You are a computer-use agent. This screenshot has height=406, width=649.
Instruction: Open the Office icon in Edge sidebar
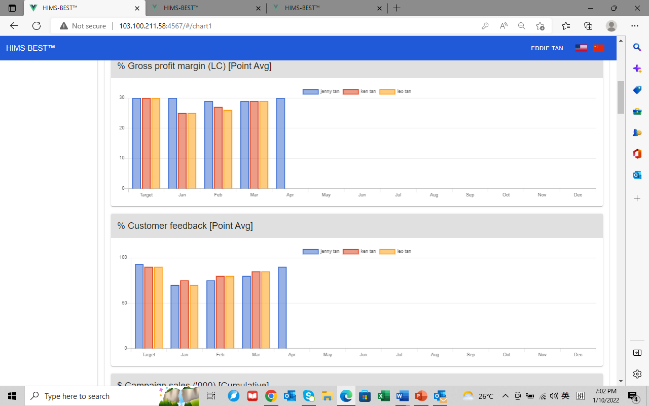pyautogui.click(x=637, y=153)
